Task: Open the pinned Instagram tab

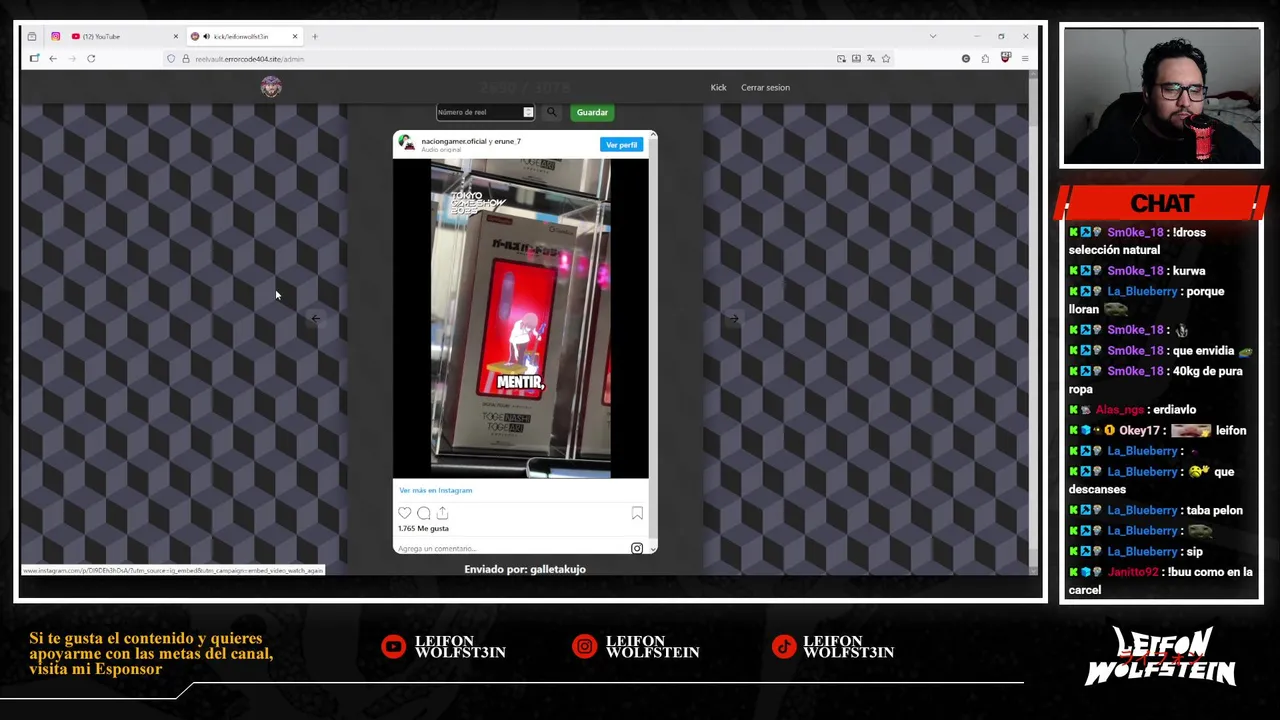Action: click(x=56, y=37)
